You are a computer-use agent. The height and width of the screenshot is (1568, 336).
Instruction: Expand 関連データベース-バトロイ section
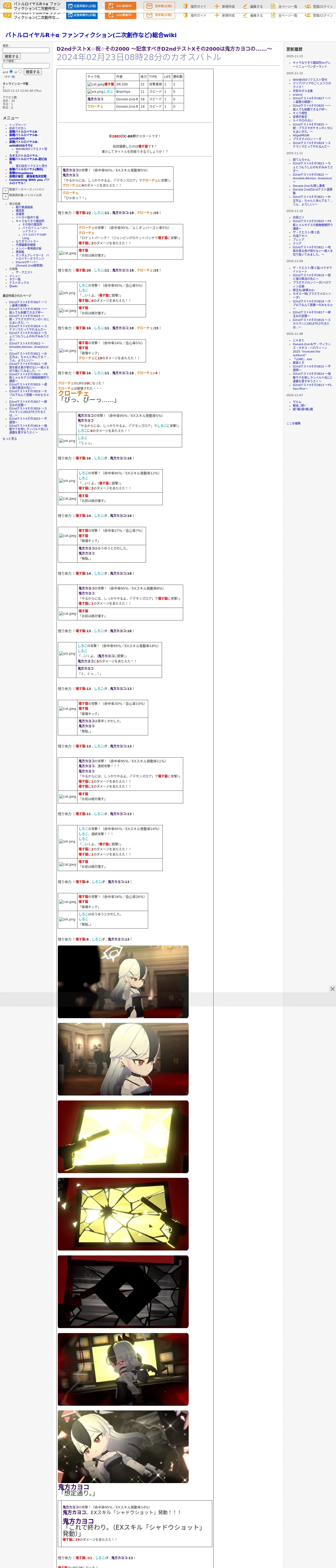click(5, 191)
